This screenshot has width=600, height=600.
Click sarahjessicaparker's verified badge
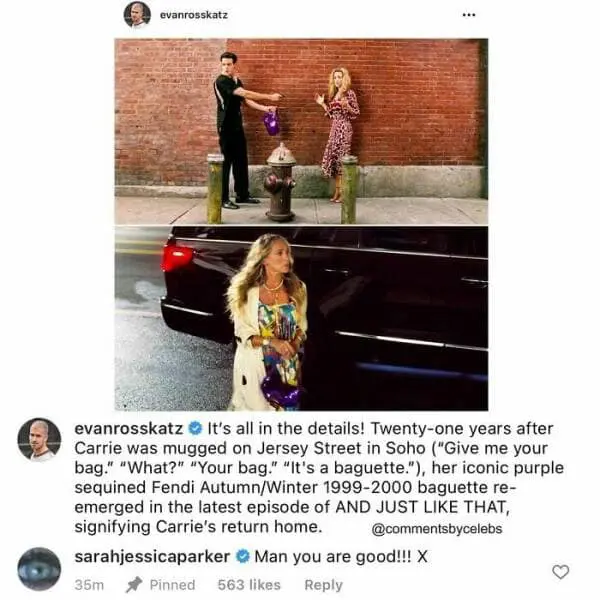pos(243,556)
